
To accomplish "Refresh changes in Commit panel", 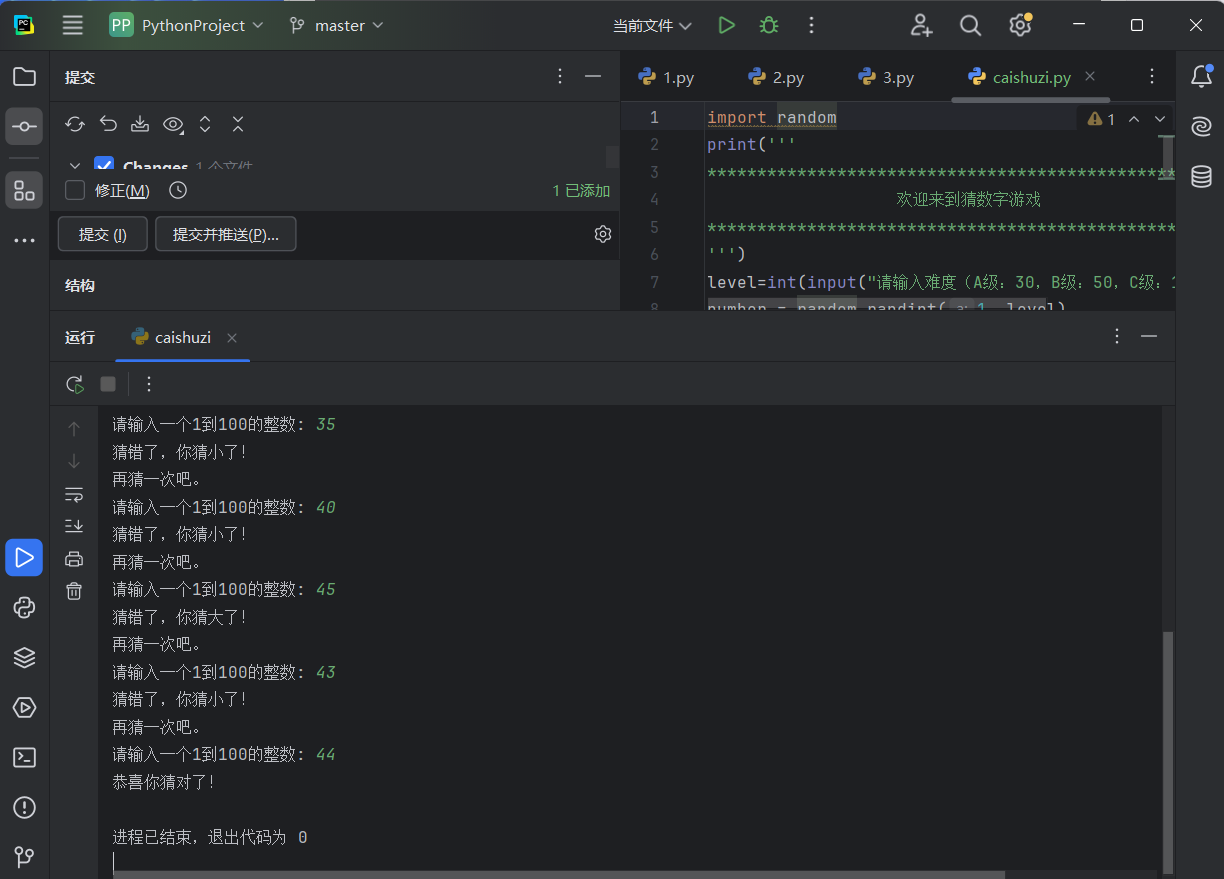I will 75,124.
